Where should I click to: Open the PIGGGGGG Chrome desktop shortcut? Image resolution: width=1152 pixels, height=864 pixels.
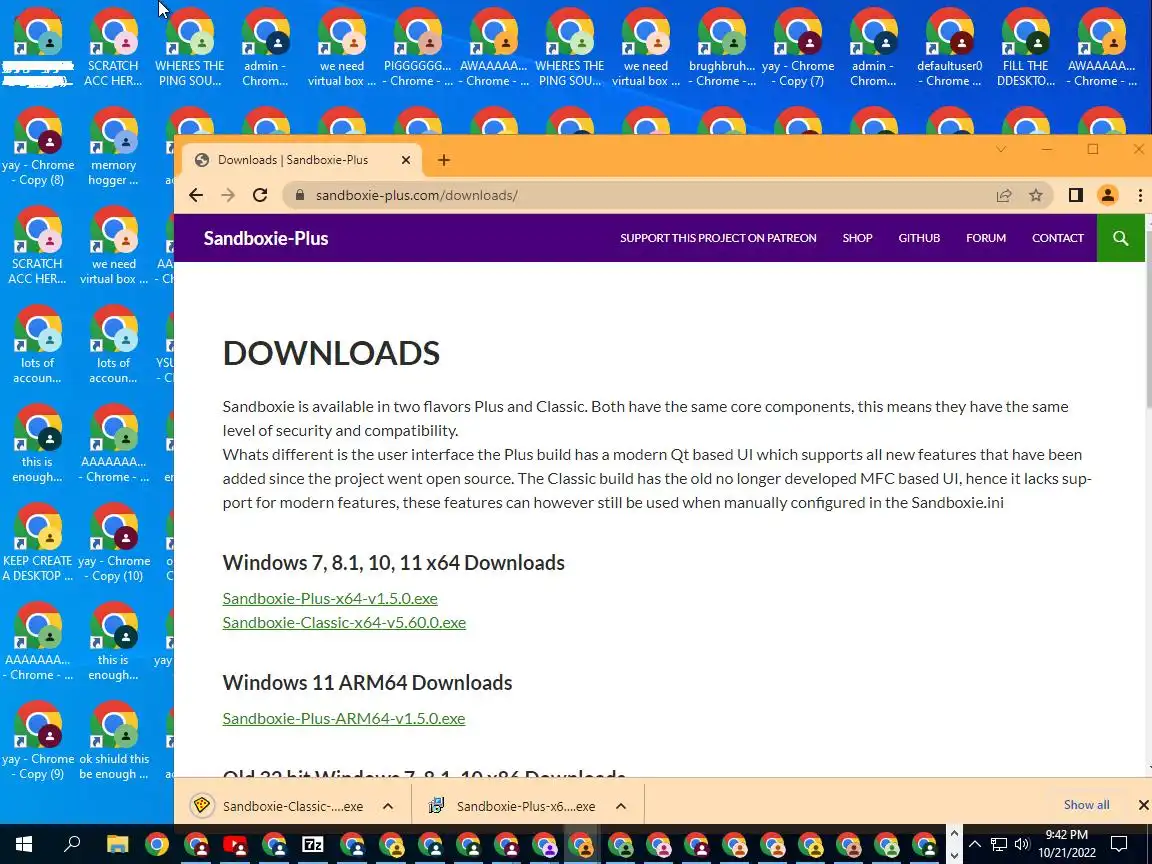(418, 48)
